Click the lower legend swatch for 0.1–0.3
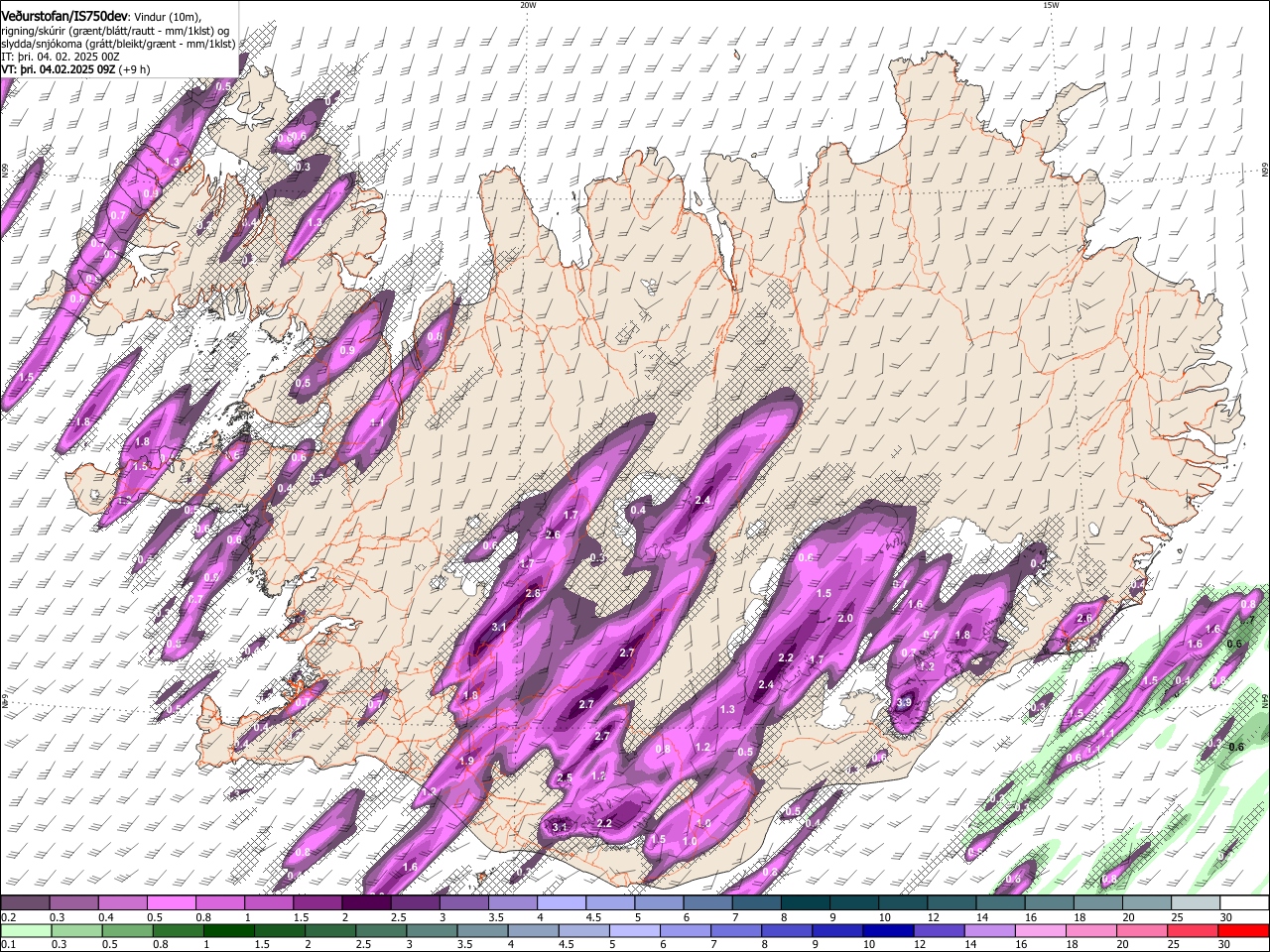Image resolution: width=1270 pixels, height=952 pixels. pyautogui.click(x=24, y=930)
